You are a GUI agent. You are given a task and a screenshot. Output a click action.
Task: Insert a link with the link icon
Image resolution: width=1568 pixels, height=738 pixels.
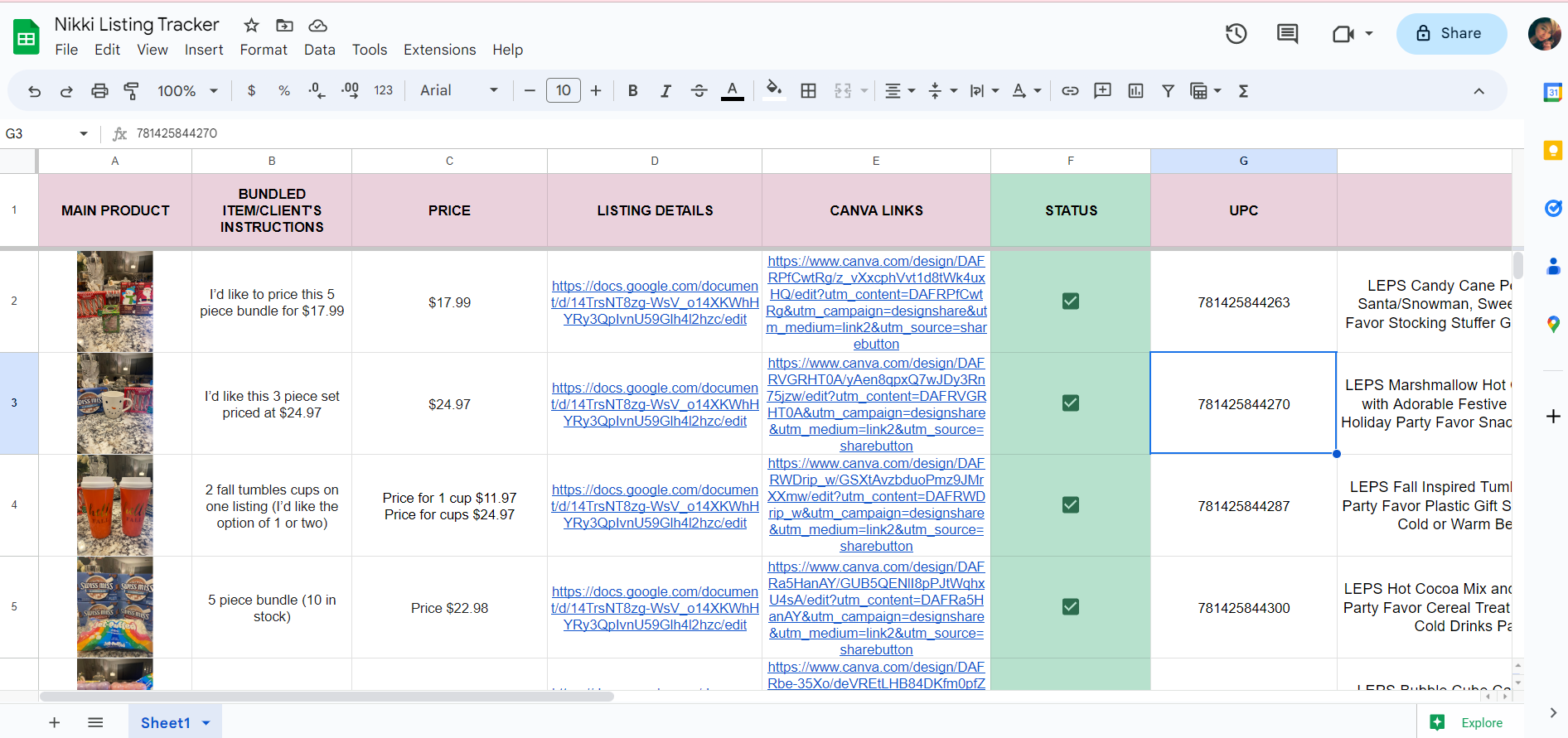(x=1070, y=91)
